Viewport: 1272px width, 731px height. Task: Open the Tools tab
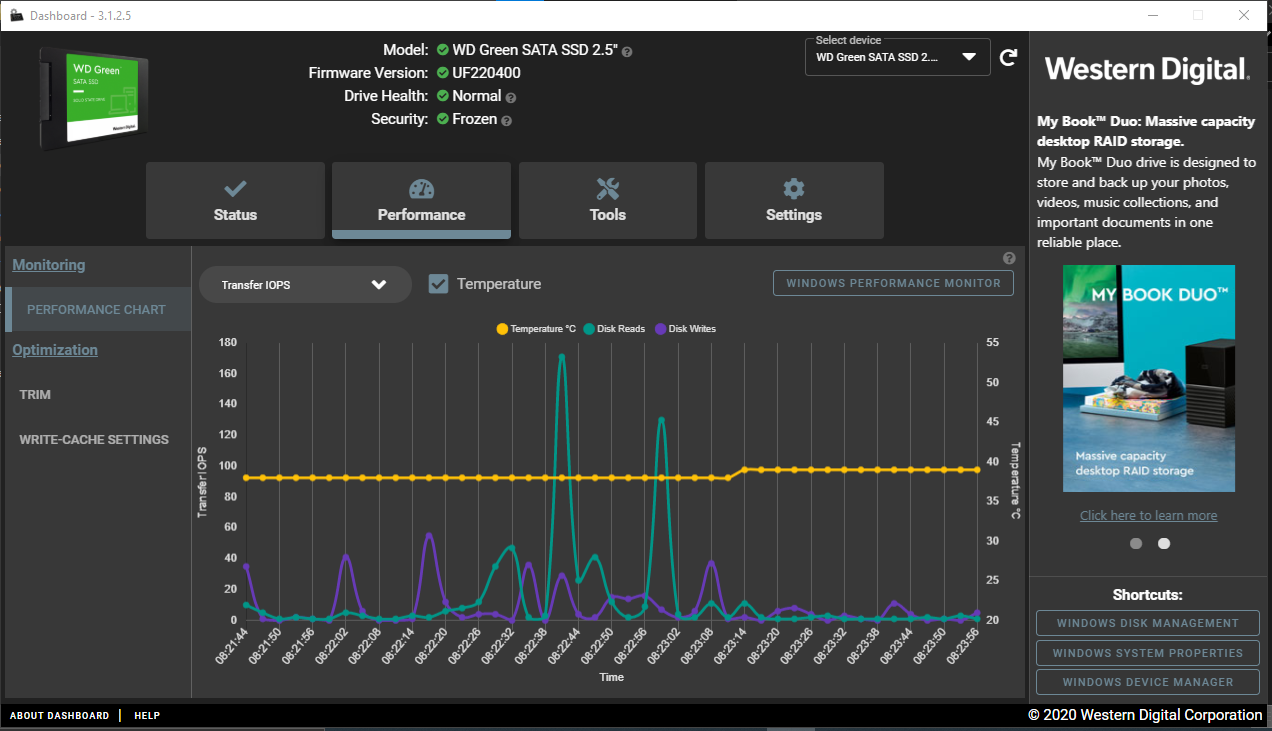pyautogui.click(x=608, y=200)
